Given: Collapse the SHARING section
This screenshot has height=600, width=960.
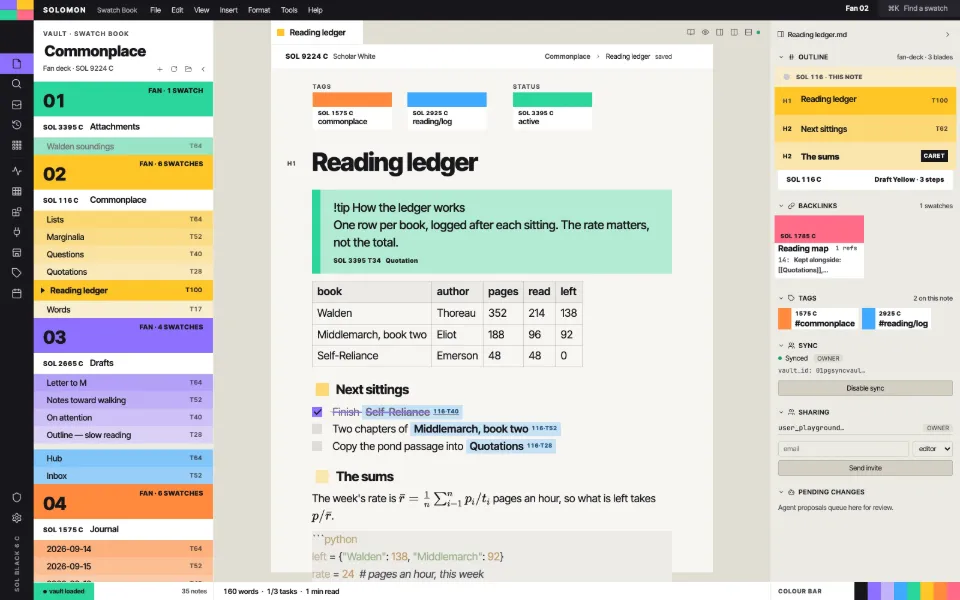Looking at the screenshot, I should coord(781,412).
